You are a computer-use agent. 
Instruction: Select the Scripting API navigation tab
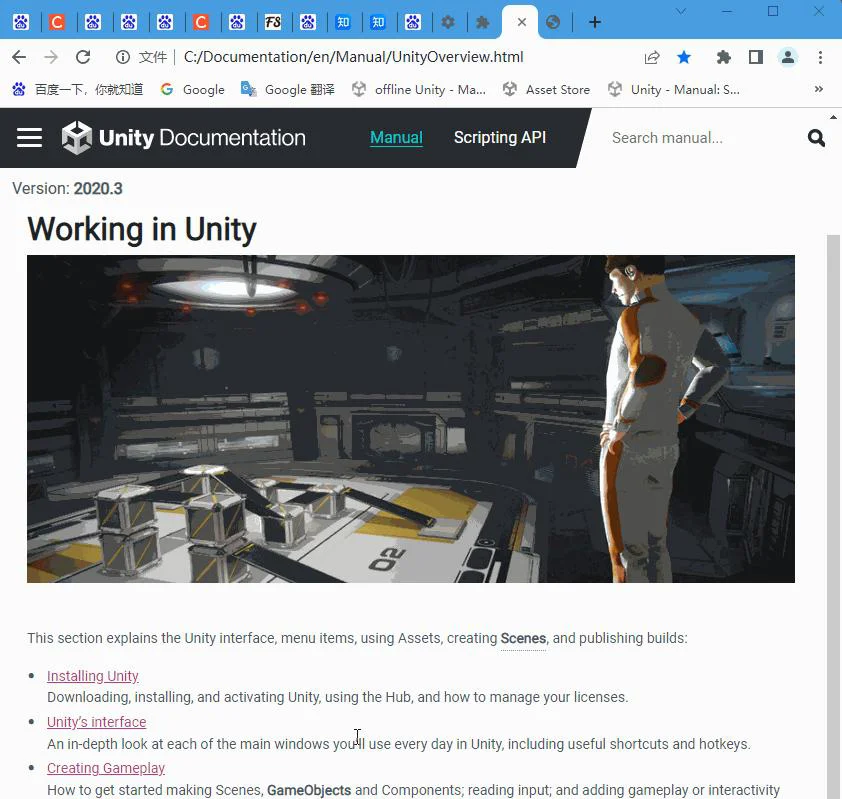(500, 137)
